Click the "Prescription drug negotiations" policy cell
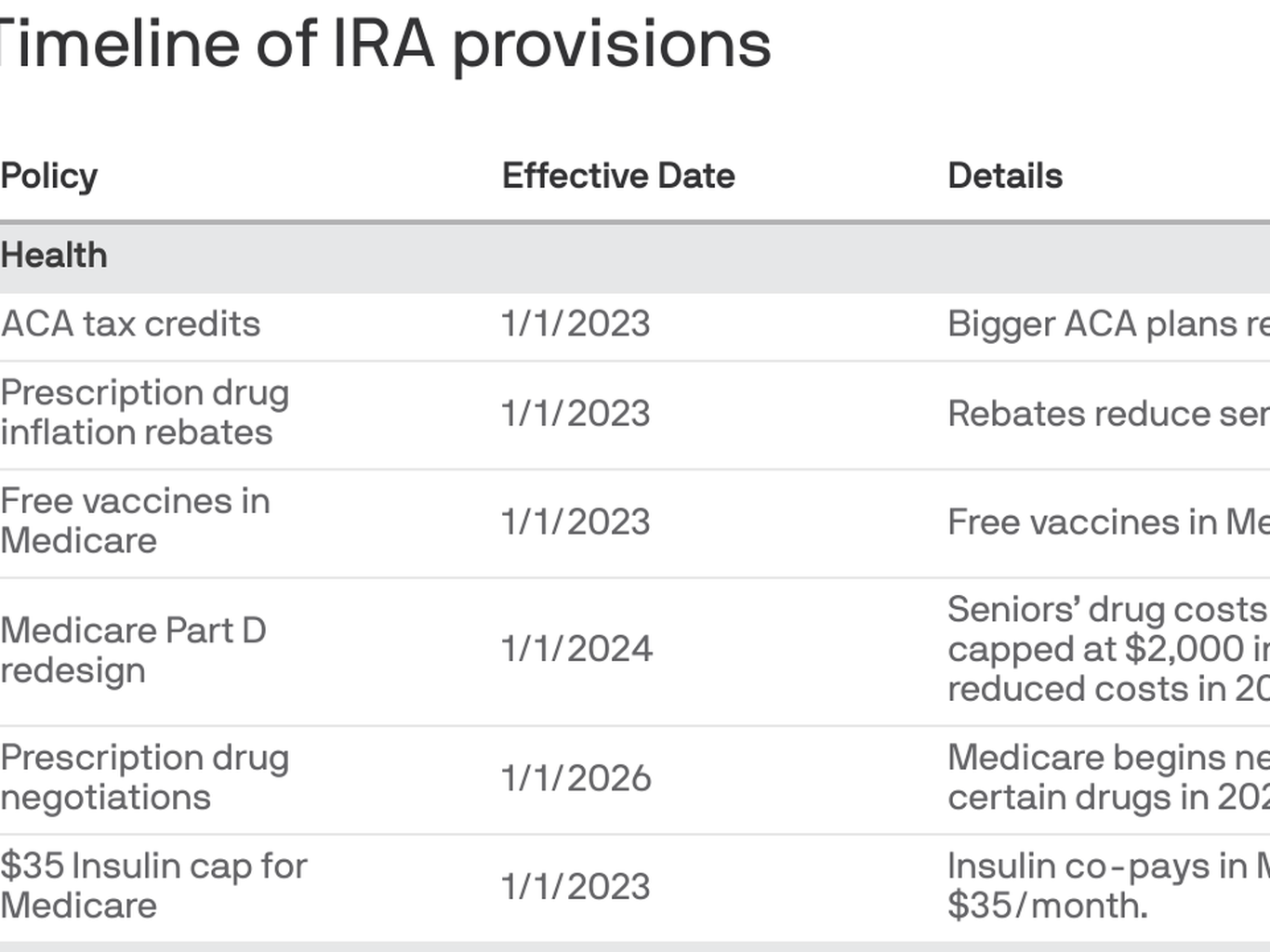This screenshot has width=1270, height=952. pyautogui.click(x=145, y=777)
